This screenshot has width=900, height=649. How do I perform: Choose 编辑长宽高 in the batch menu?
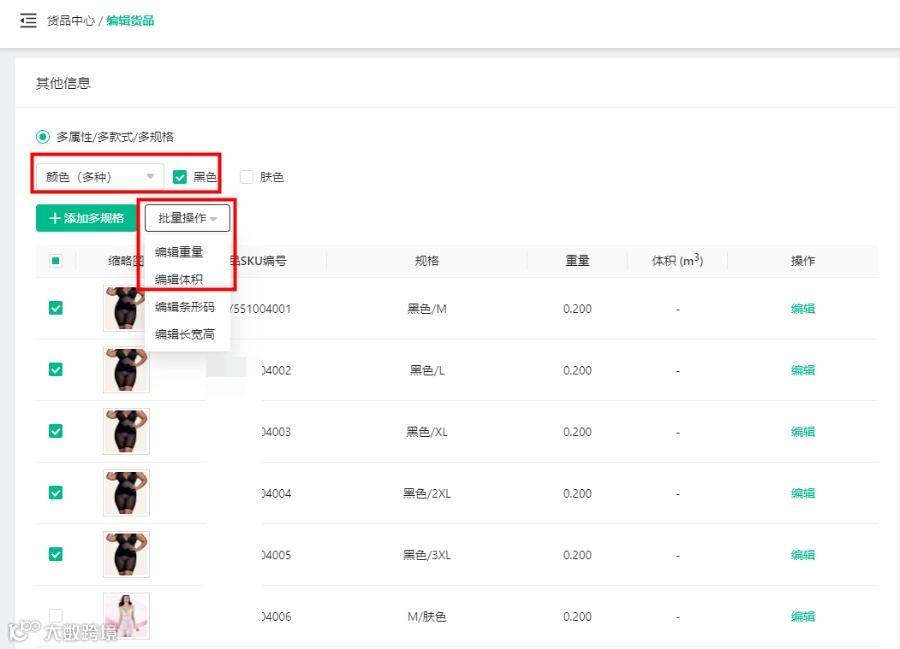coord(186,334)
